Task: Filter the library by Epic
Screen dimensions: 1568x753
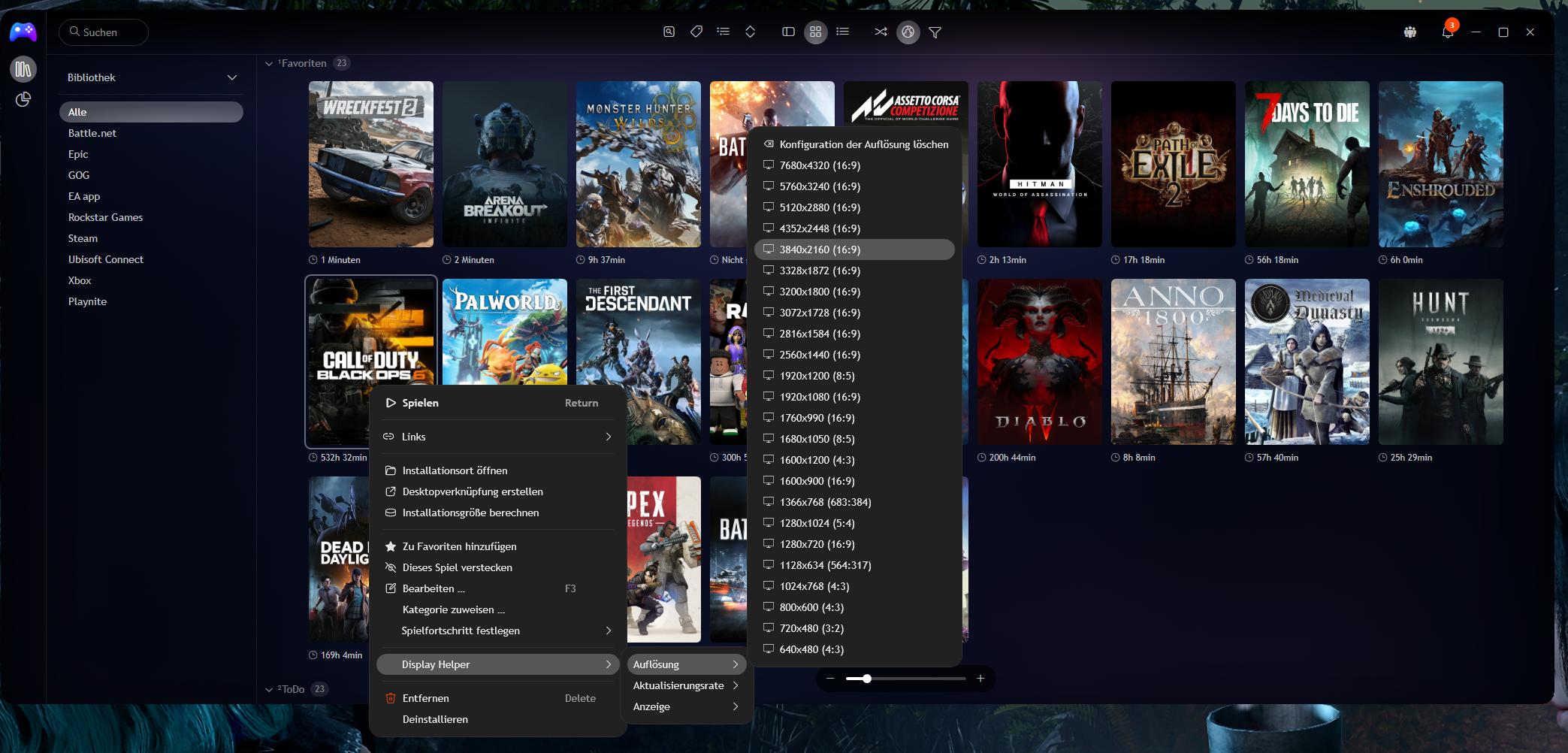Action: tap(151, 154)
